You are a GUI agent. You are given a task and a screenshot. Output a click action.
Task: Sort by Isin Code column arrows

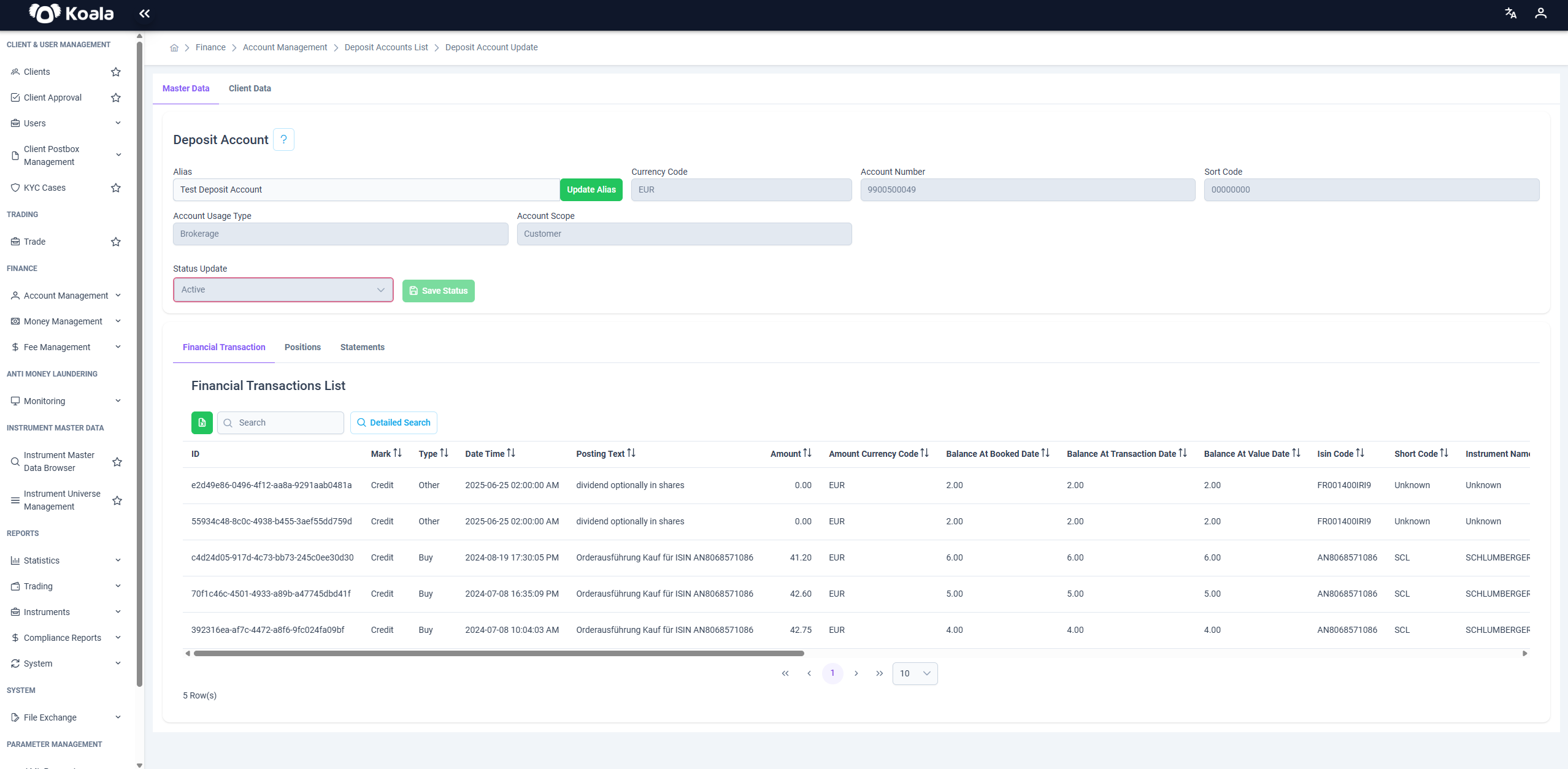[x=1360, y=453]
